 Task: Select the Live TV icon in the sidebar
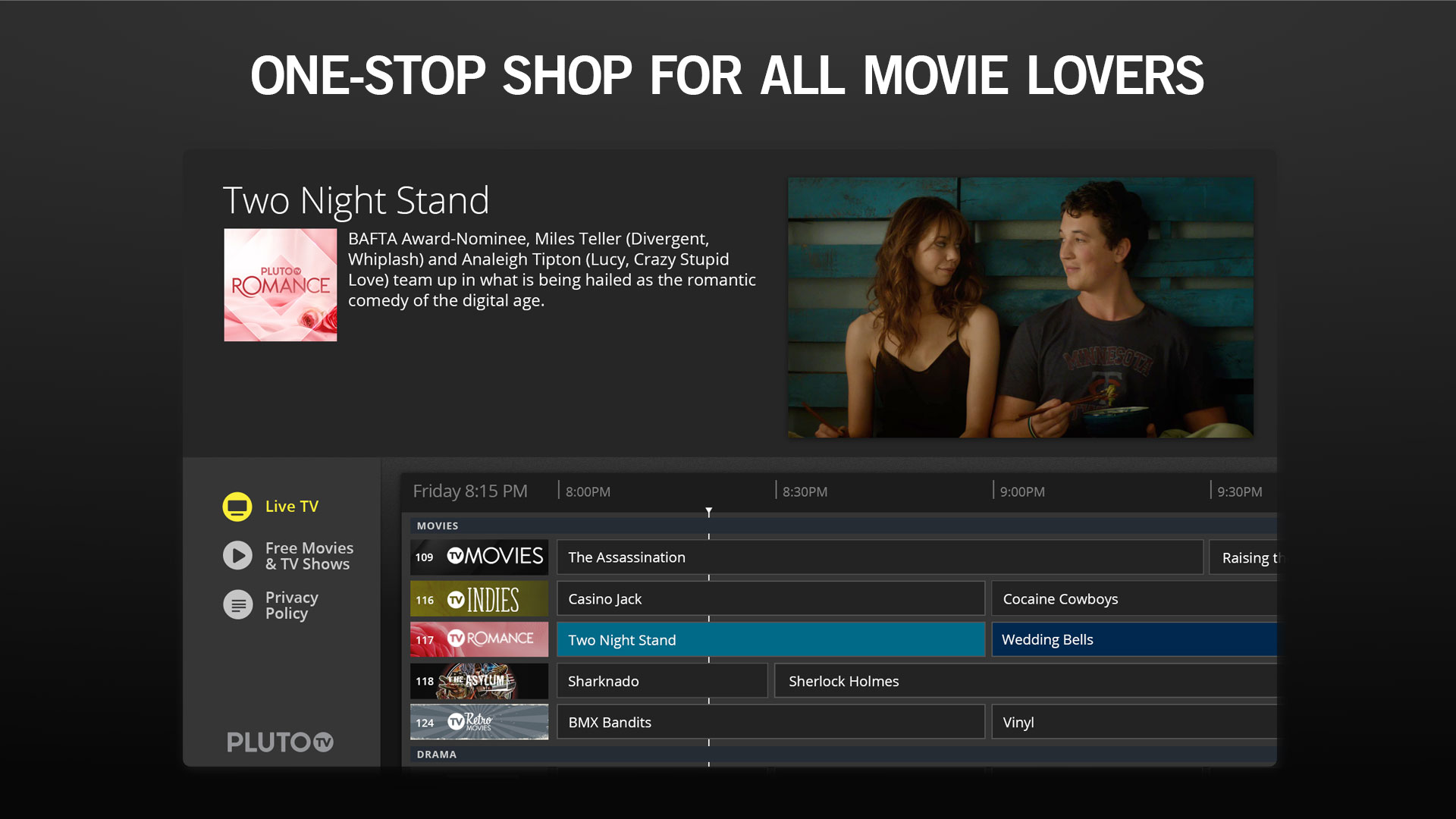(x=237, y=505)
